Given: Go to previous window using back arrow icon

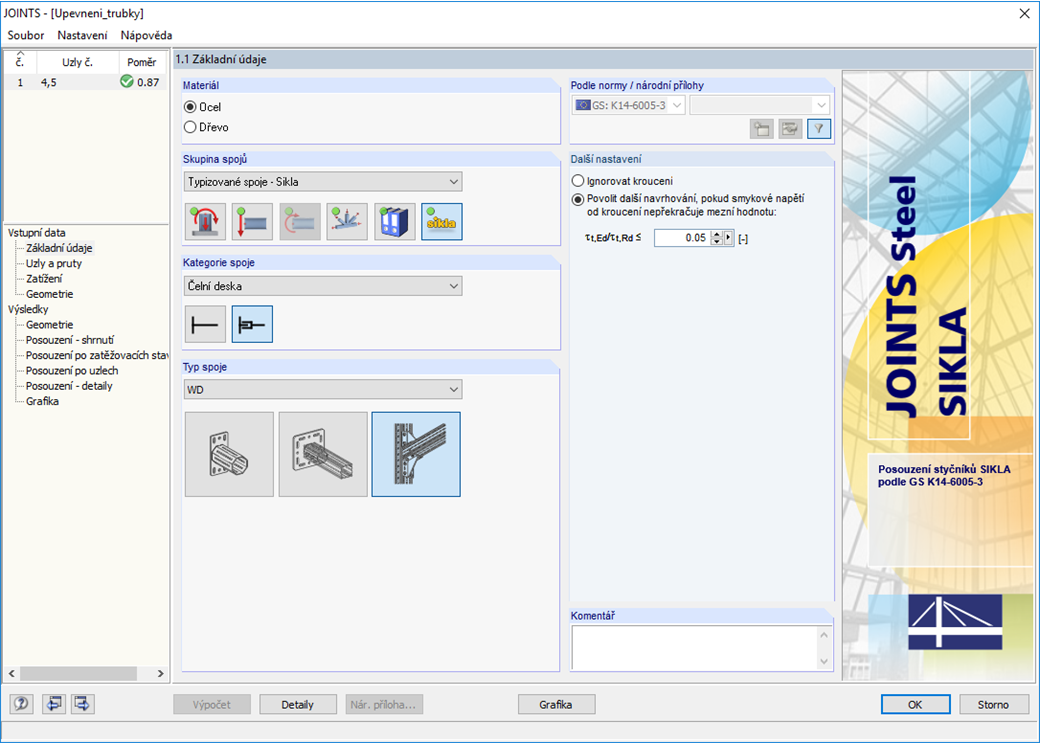Looking at the screenshot, I should pos(54,704).
